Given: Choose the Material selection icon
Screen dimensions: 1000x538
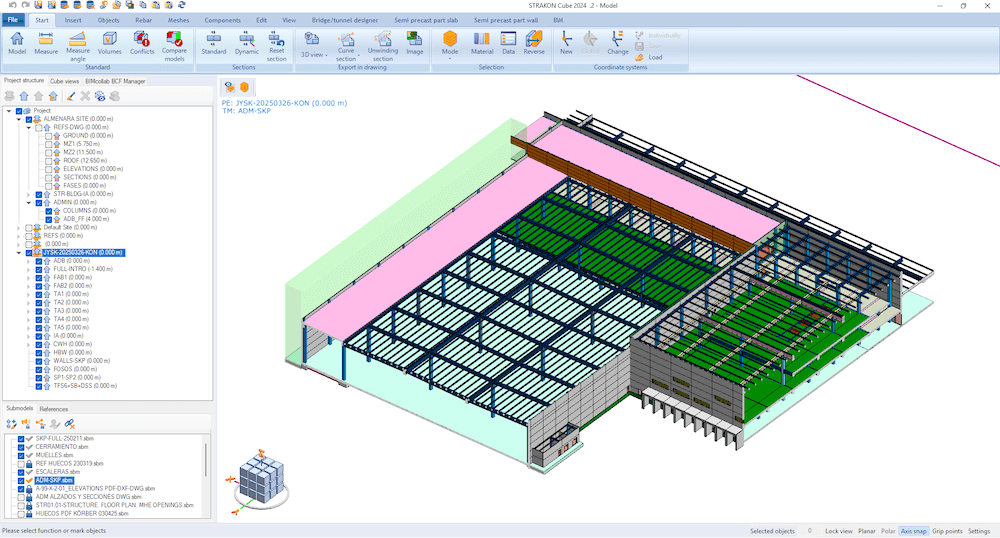Looking at the screenshot, I should tap(482, 43).
